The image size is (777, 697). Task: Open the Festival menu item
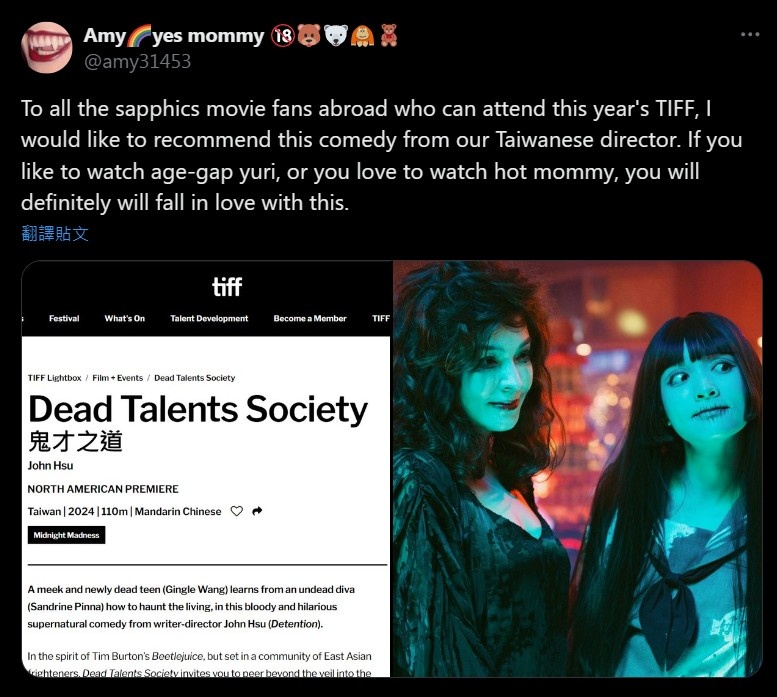pyautogui.click(x=64, y=319)
